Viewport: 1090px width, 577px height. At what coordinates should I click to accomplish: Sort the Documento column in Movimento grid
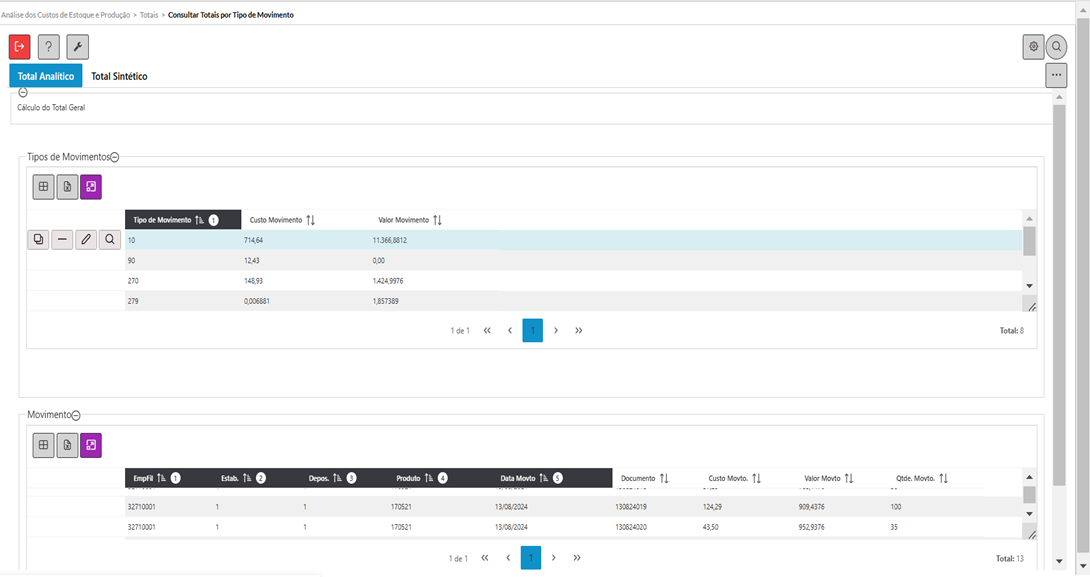coord(663,479)
